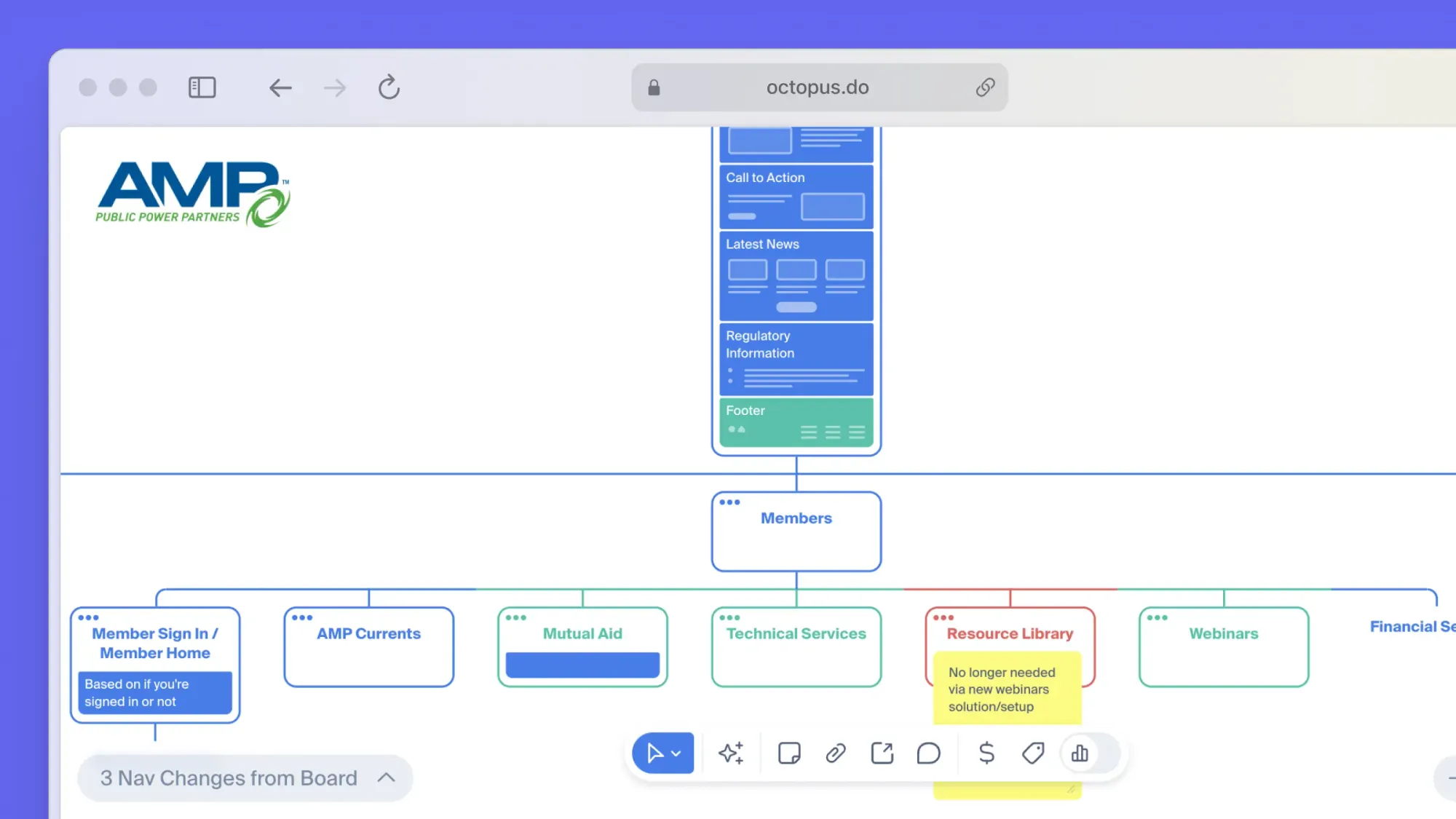The width and height of the screenshot is (1456, 819).
Task: Select the Webinars page node
Action: point(1223,647)
